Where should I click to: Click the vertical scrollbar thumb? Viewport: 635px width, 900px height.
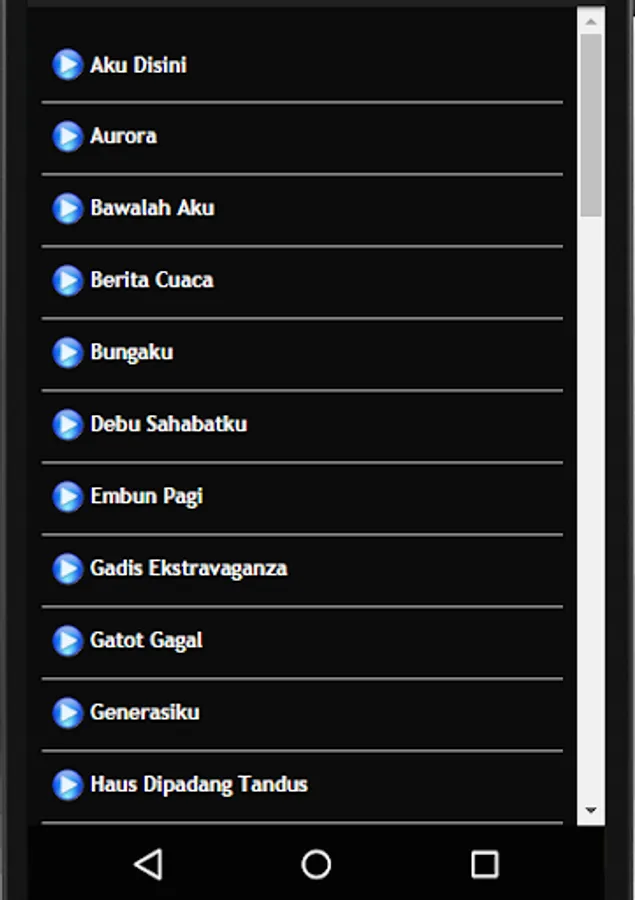(591, 125)
